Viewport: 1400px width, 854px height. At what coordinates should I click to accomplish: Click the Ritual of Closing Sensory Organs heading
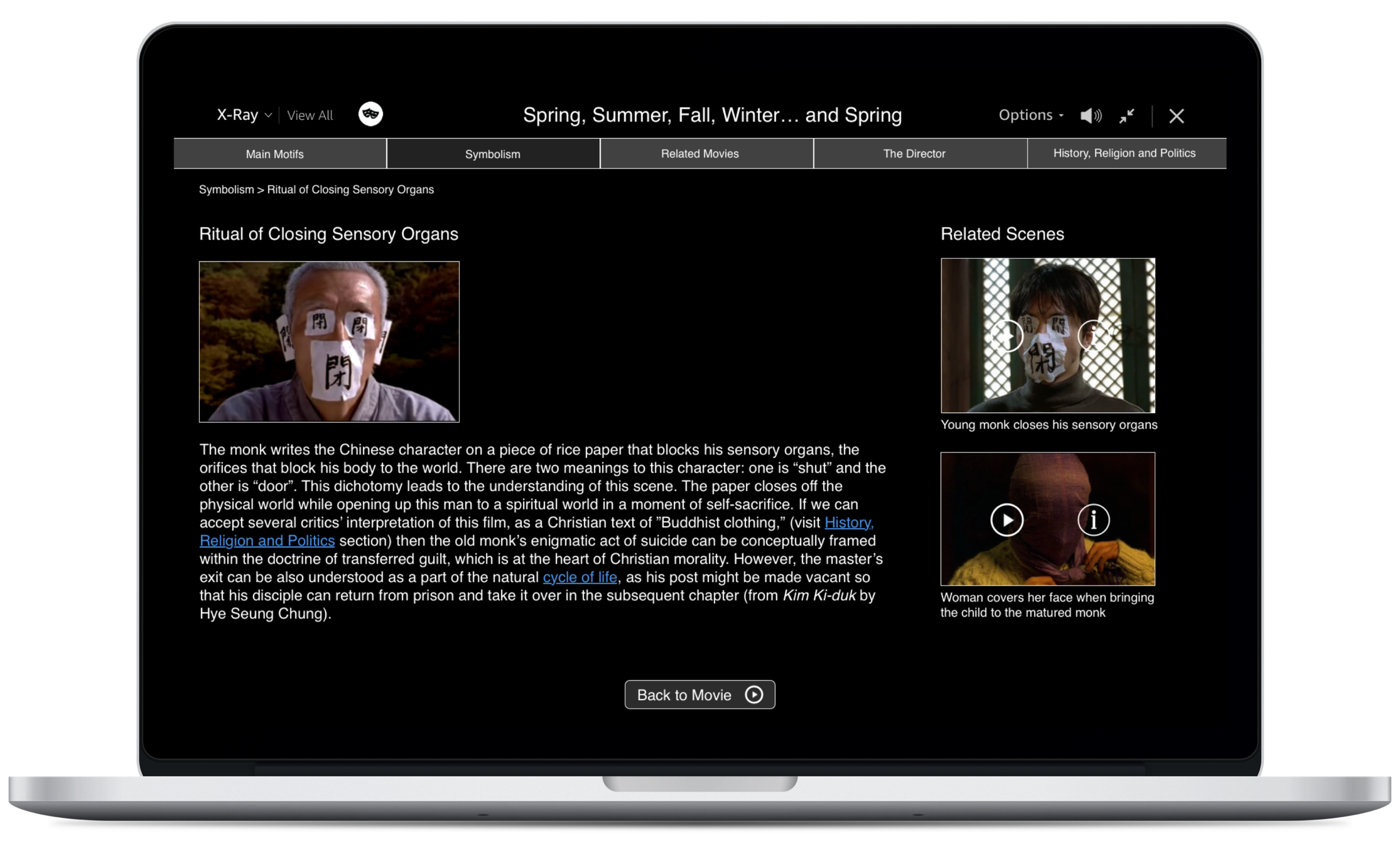coord(328,234)
